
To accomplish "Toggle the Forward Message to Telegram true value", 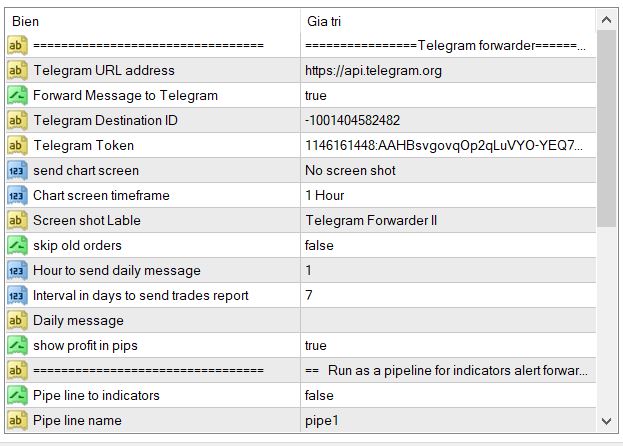I will coord(445,96).
